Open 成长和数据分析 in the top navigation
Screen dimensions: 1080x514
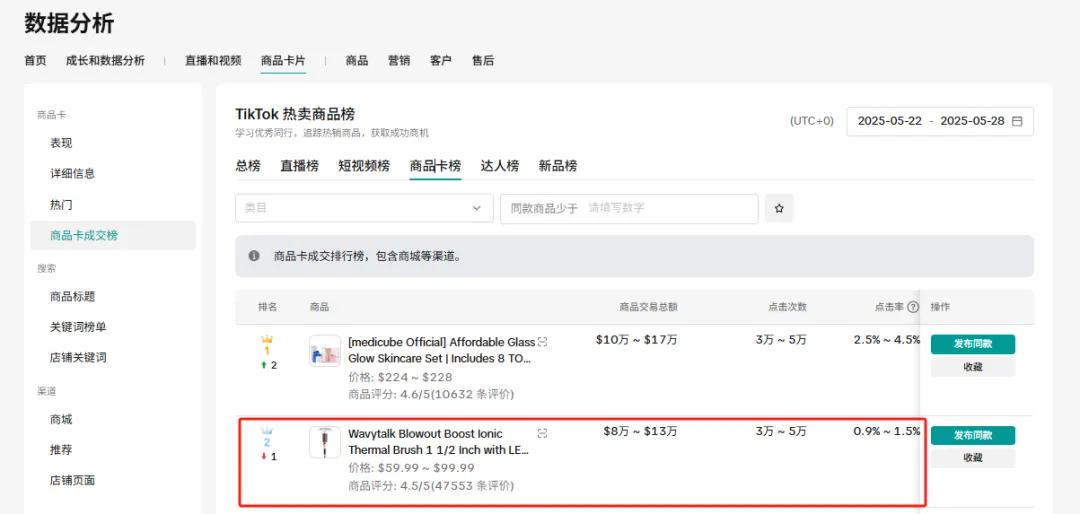coord(105,61)
